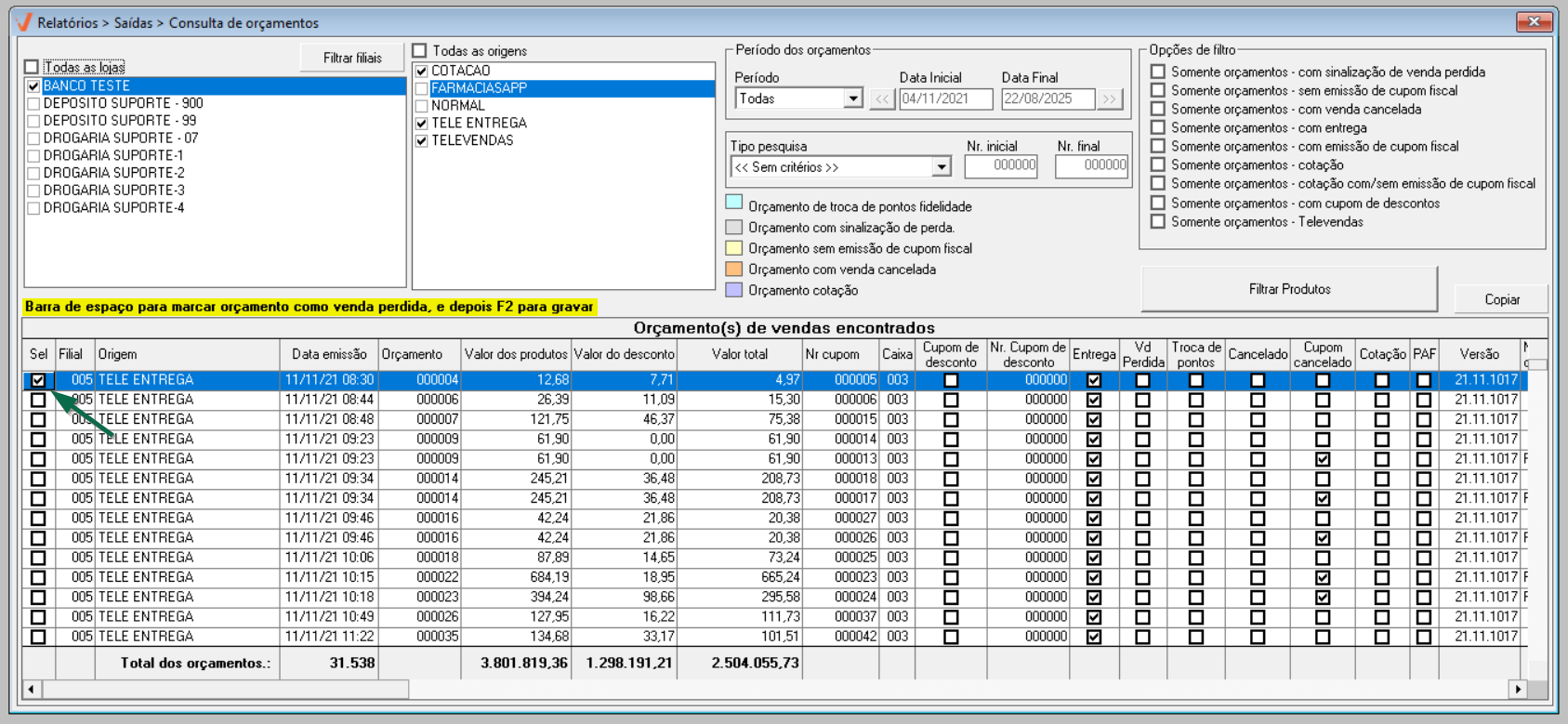Check the FARMACIASAPP origin checkbox
This screenshot has height=724, width=1568.
click(x=422, y=88)
